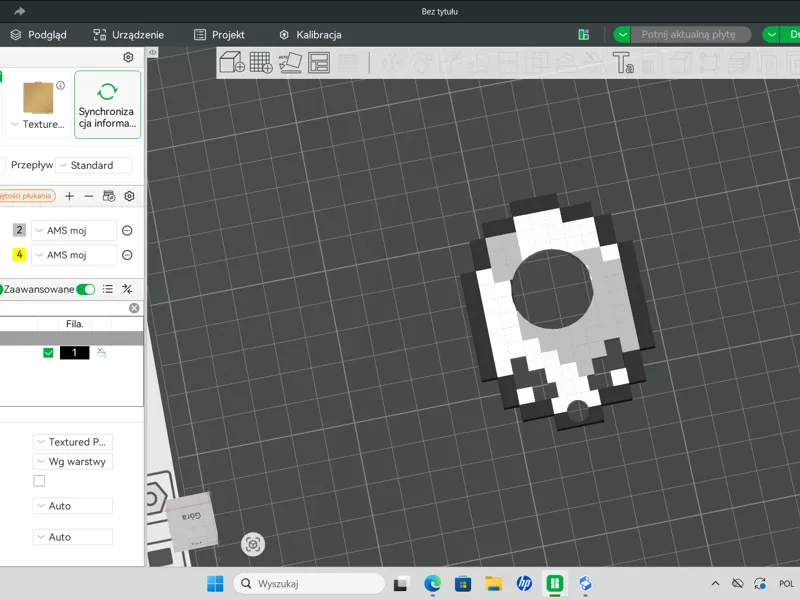Open printer settings gear icon
800x600 pixels.
point(128,57)
